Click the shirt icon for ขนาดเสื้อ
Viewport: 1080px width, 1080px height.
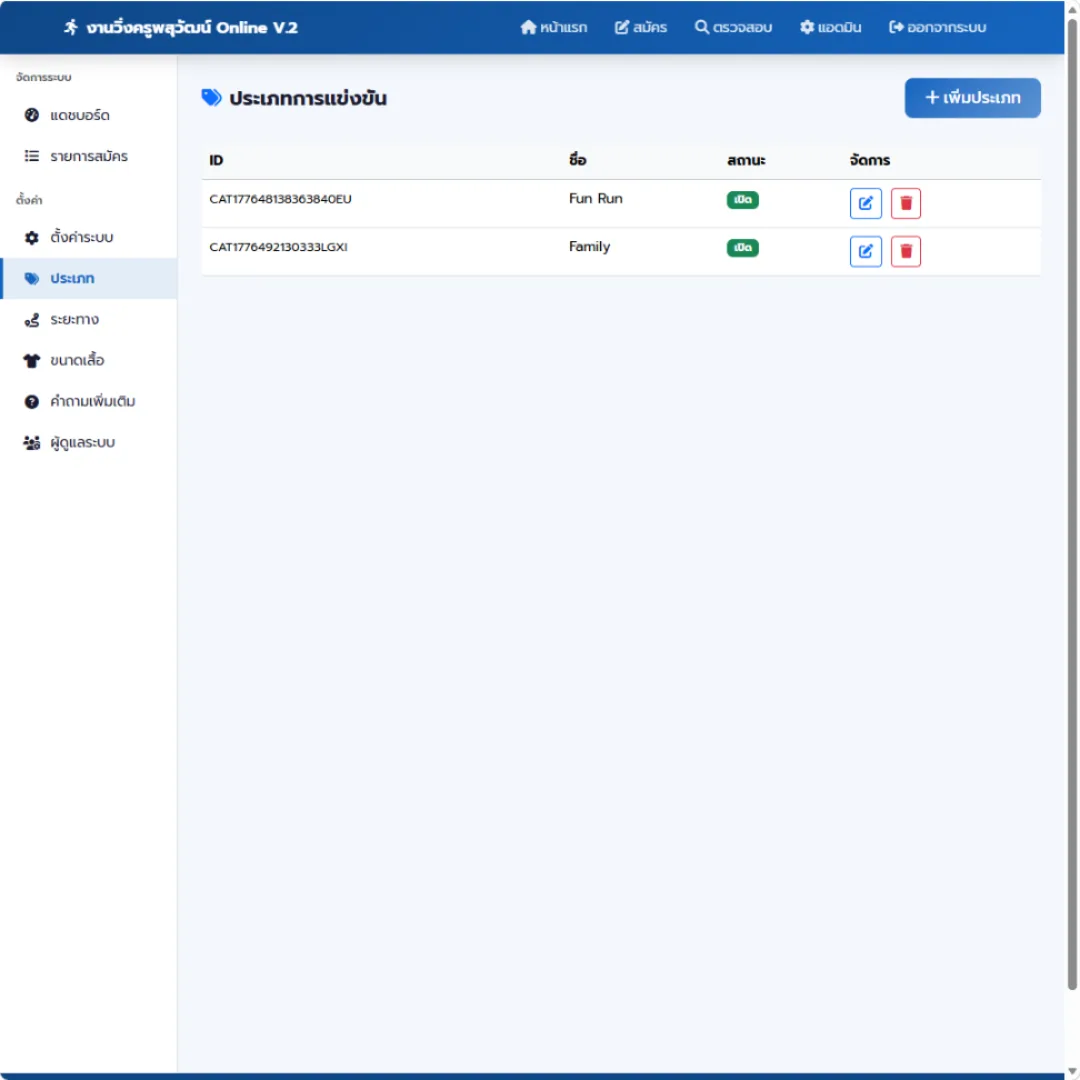point(32,360)
